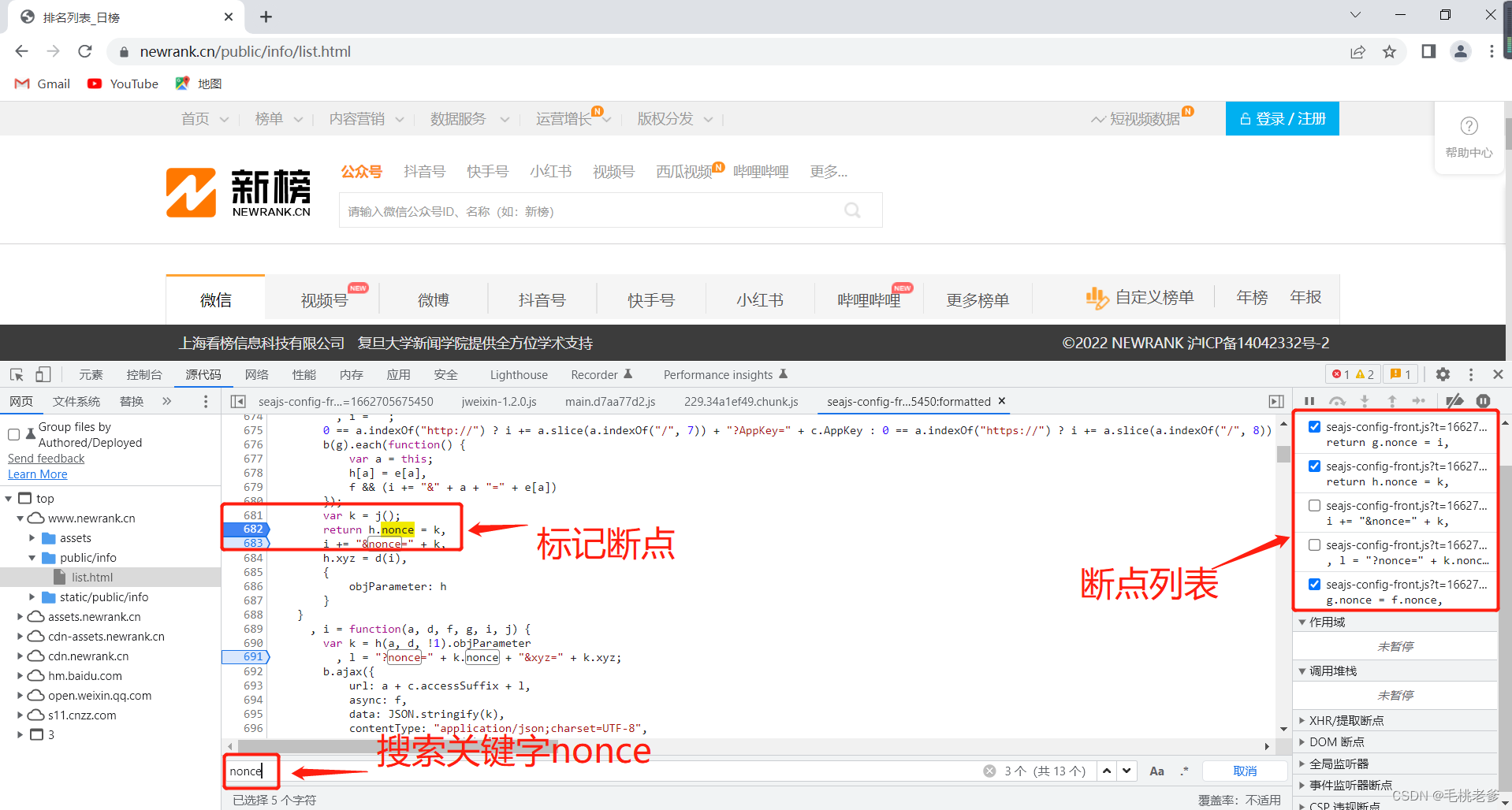Switch to the 控制台 console tab
The image size is (1512, 810).
pos(144,375)
